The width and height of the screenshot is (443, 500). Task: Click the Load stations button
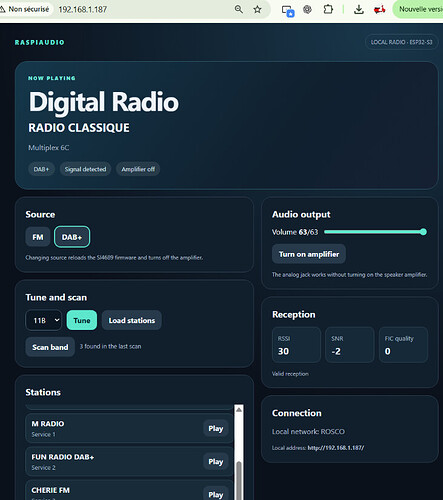[x=132, y=320]
